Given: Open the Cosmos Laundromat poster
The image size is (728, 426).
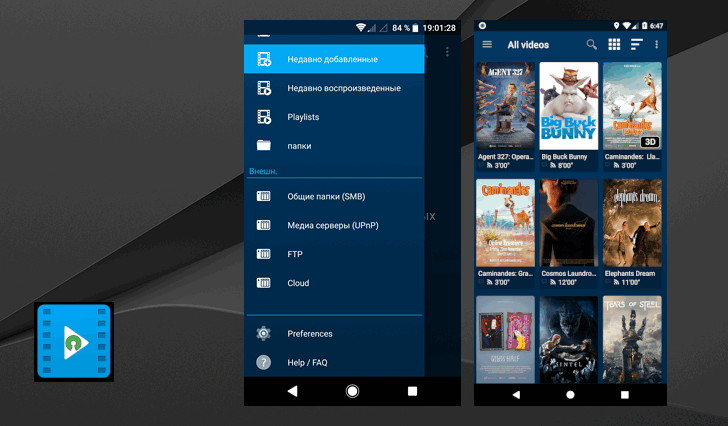Looking at the screenshot, I should 569,223.
